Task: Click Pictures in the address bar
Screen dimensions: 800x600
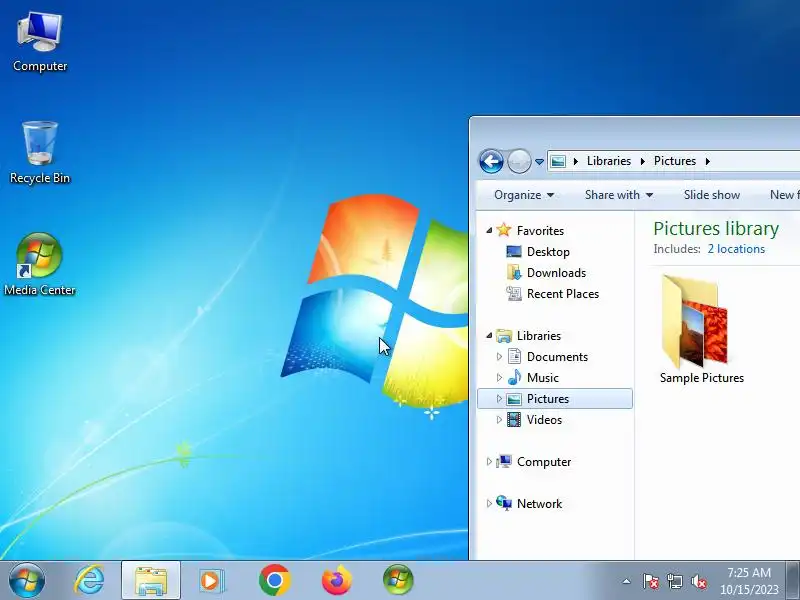Action: [x=674, y=161]
